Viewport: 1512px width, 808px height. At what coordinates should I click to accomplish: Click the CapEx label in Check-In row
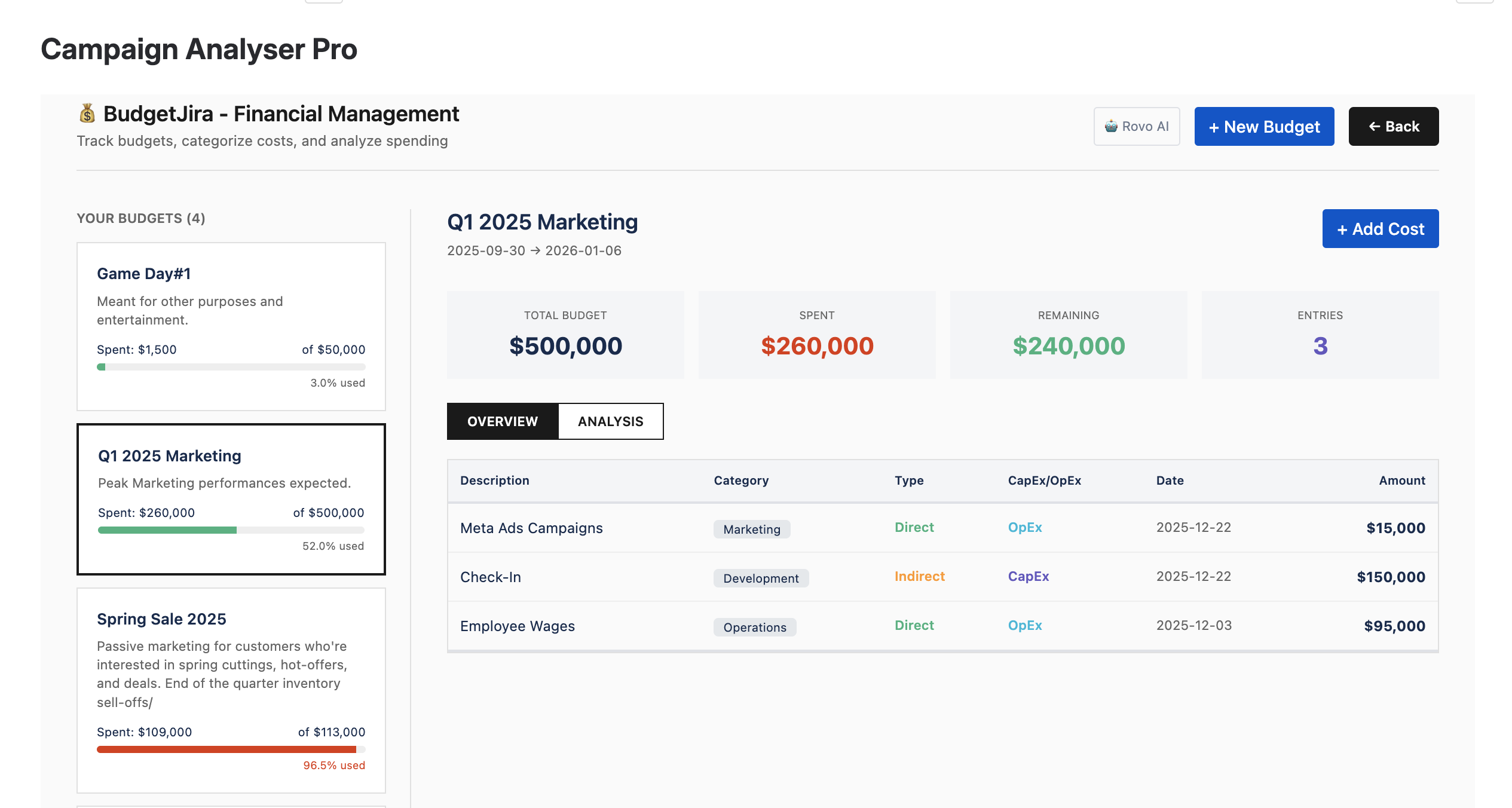(1028, 577)
